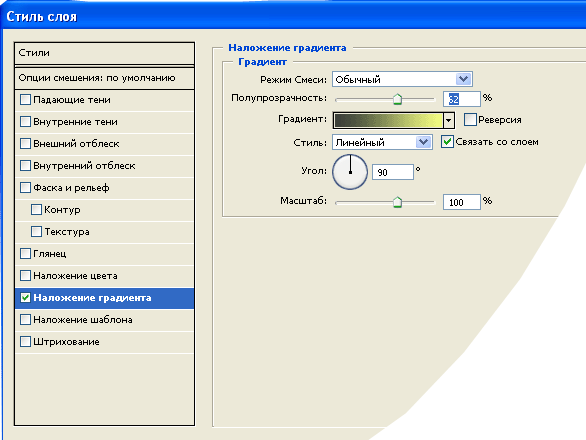Uncheck the Наложение градиента checkbox

click(x=25, y=298)
